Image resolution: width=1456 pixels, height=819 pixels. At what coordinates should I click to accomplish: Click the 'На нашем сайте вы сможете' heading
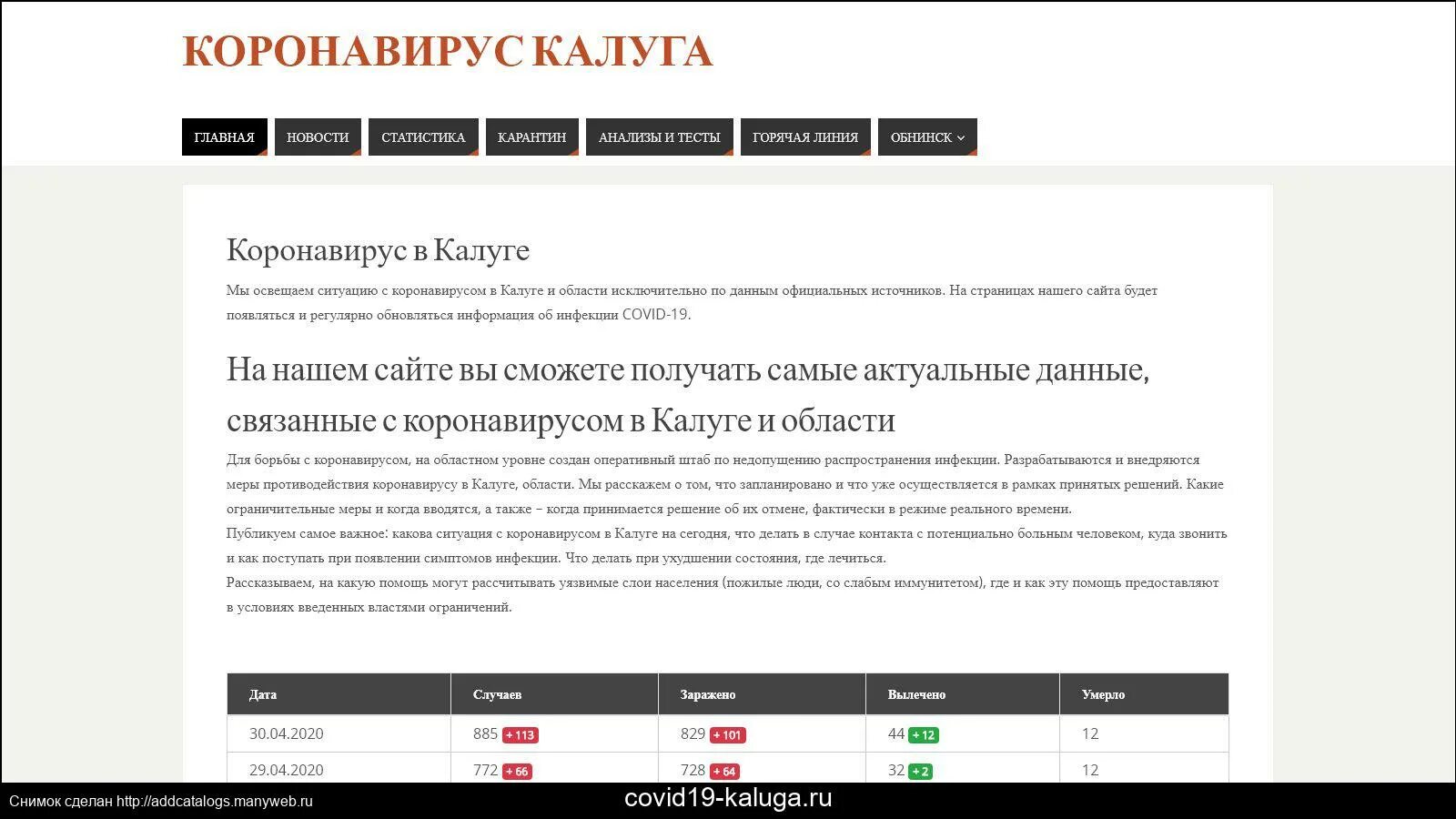pos(688,395)
